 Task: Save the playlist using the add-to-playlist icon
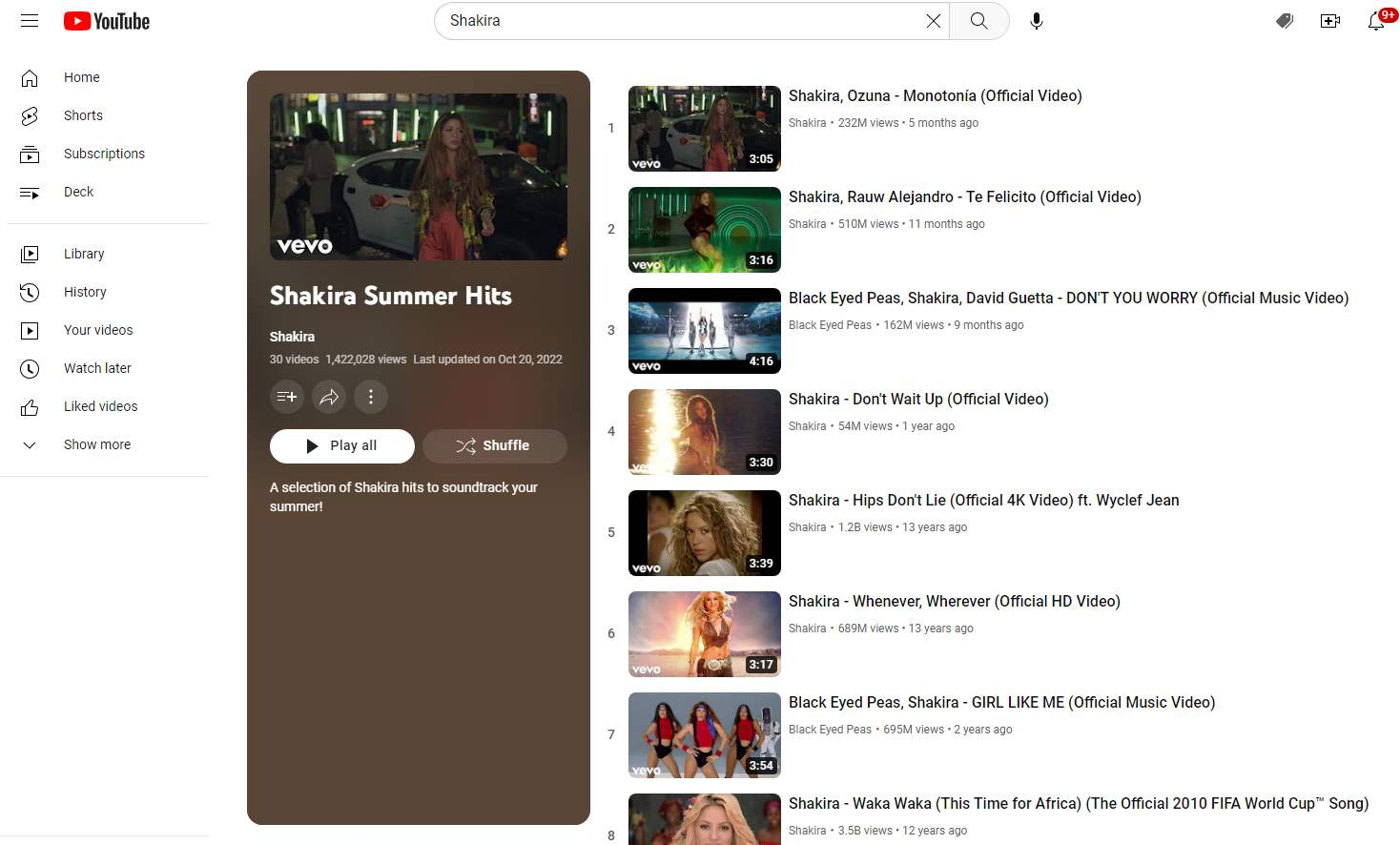click(x=286, y=397)
